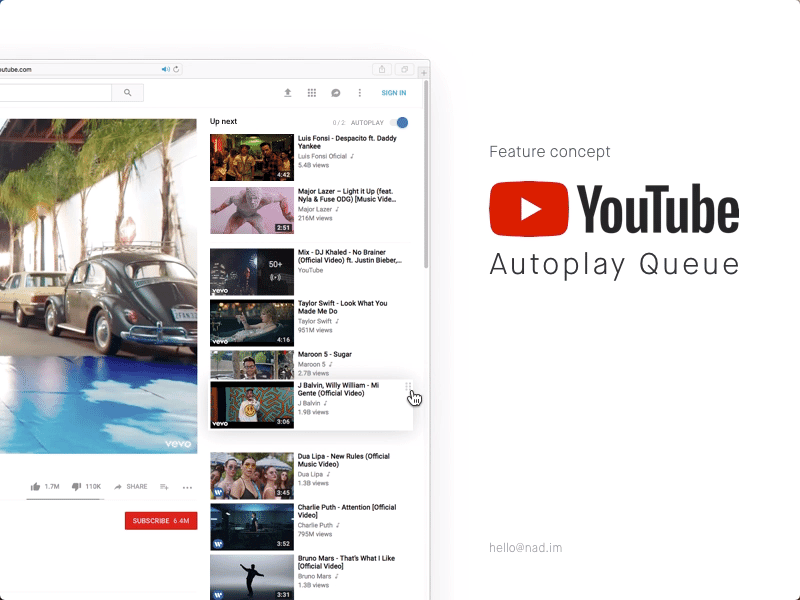This screenshot has height=600, width=800.
Task: Click the Bruno Mars video thumbnail
Action: pyautogui.click(x=252, y=577)
